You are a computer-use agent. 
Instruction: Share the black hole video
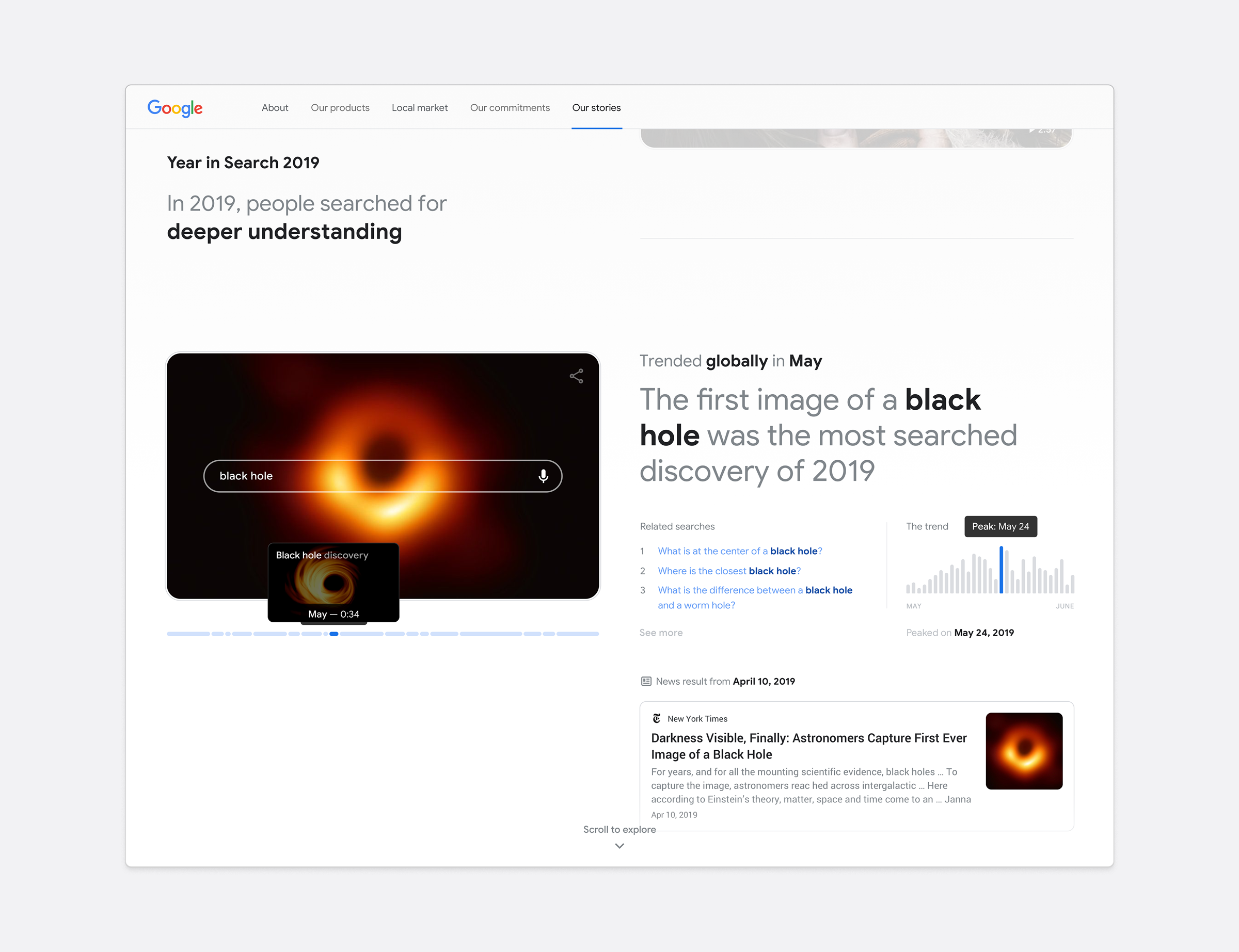(577, 376)
